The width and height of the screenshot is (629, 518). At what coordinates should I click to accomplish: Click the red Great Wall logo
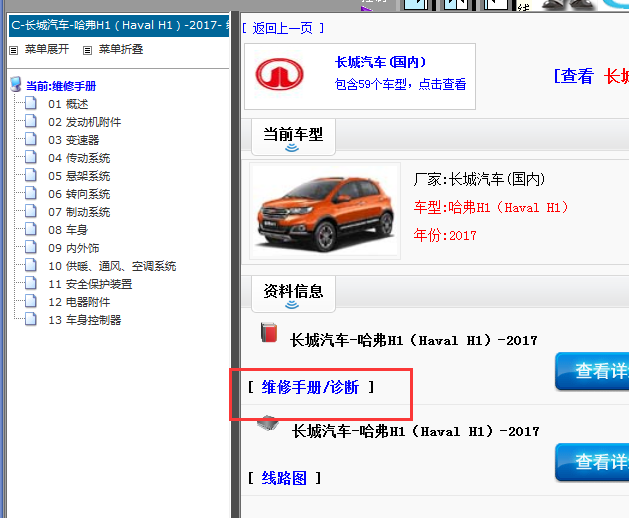tap(280, 75)
